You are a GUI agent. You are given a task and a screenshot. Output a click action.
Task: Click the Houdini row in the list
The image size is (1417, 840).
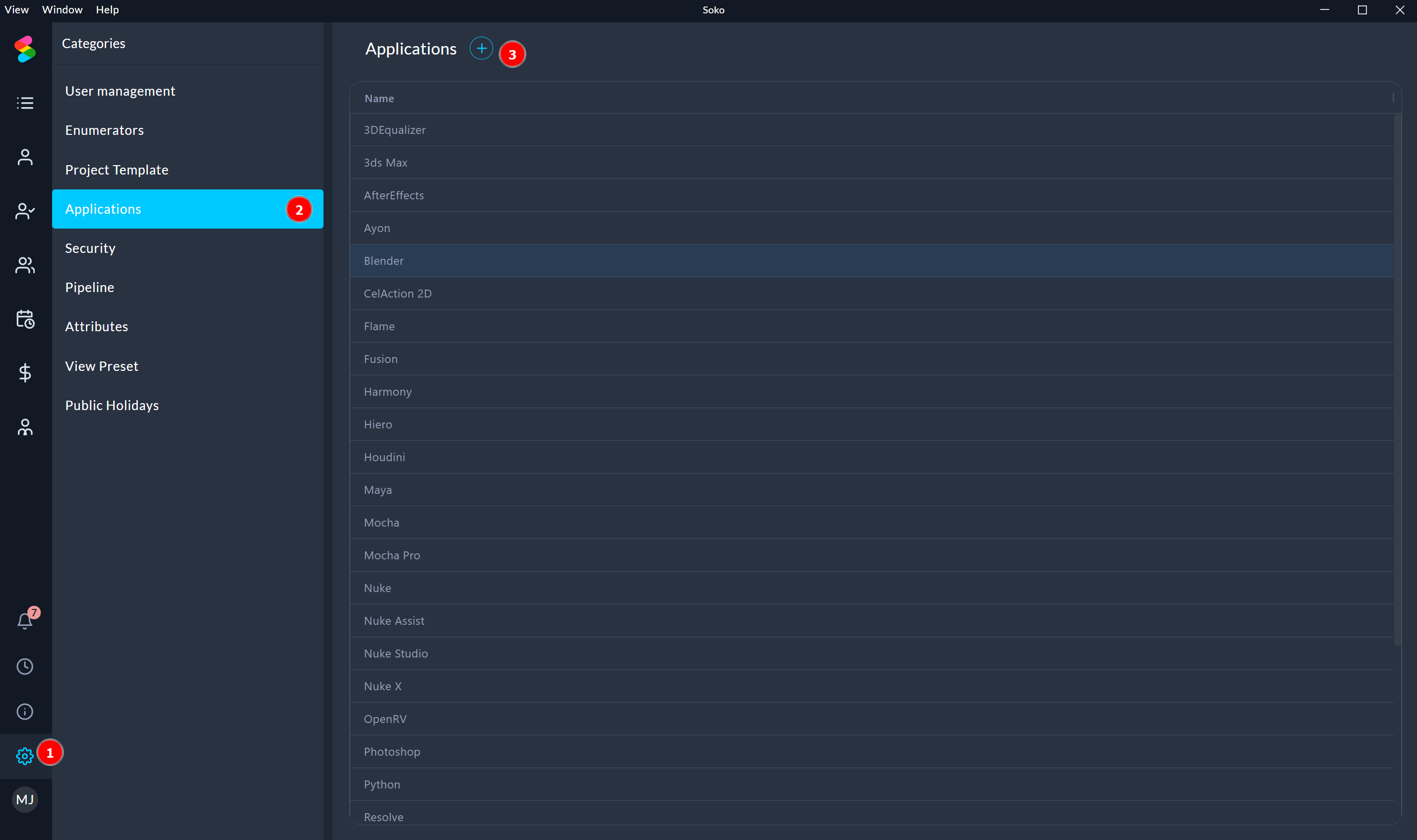pyautogui.click(x=384, y=457)
